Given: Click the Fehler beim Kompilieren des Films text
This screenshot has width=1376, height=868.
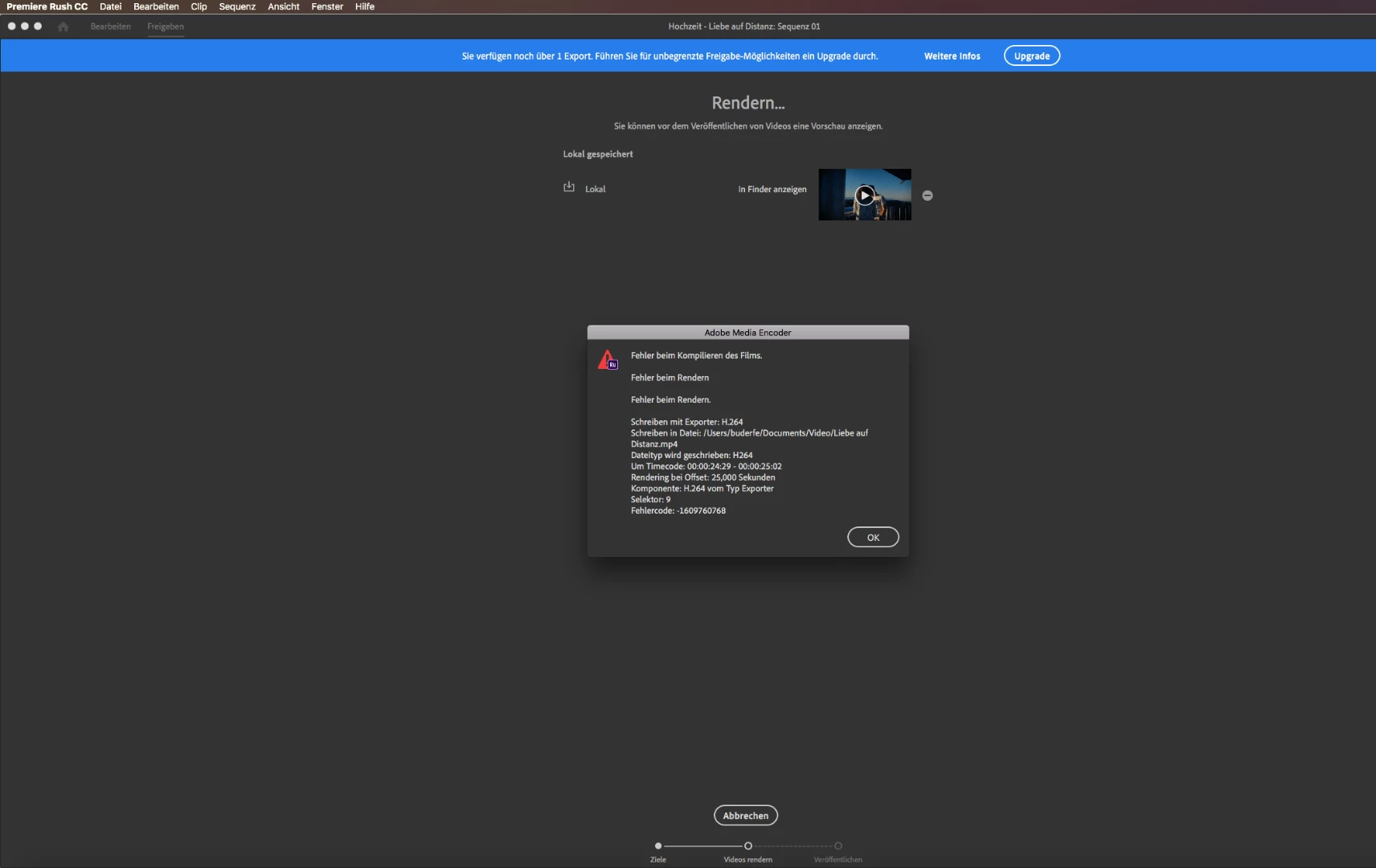Looking at the screenshot, I should [x=696, y=355].
